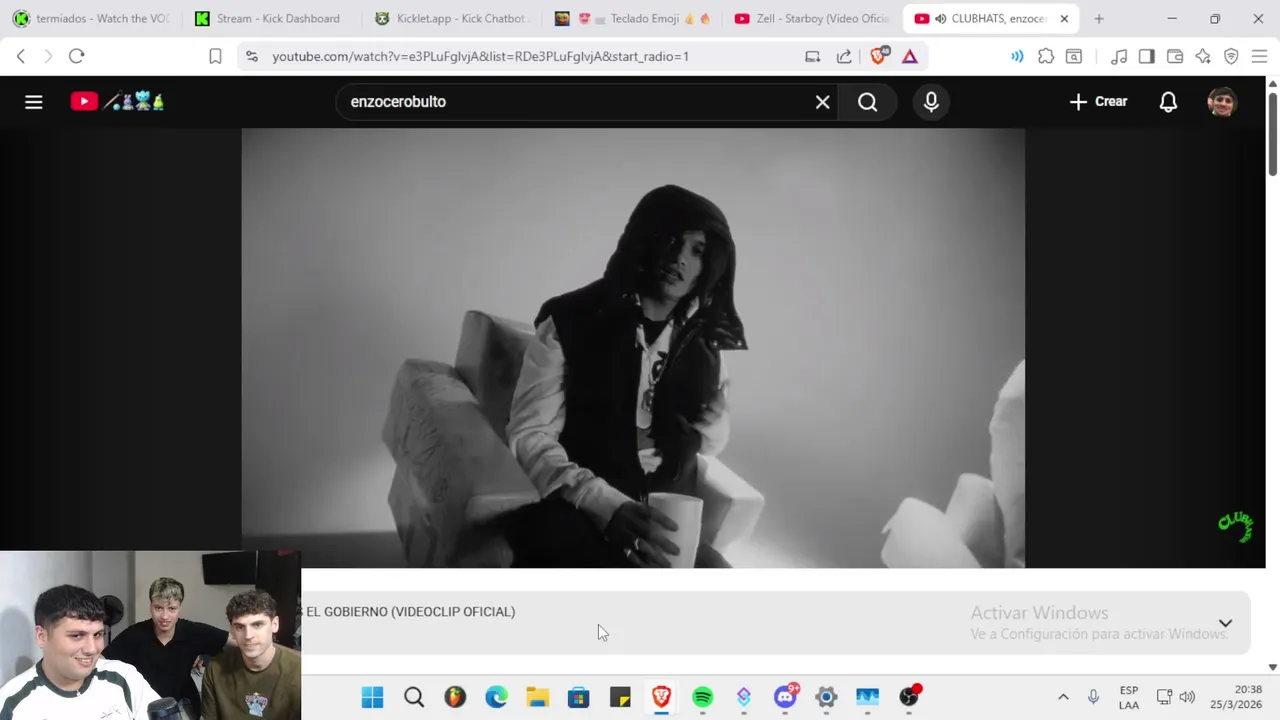Open Brave VPN shield icon
Viewport: 1280px width, 720px height.
pyautogui.click(x=1231, y=57)
